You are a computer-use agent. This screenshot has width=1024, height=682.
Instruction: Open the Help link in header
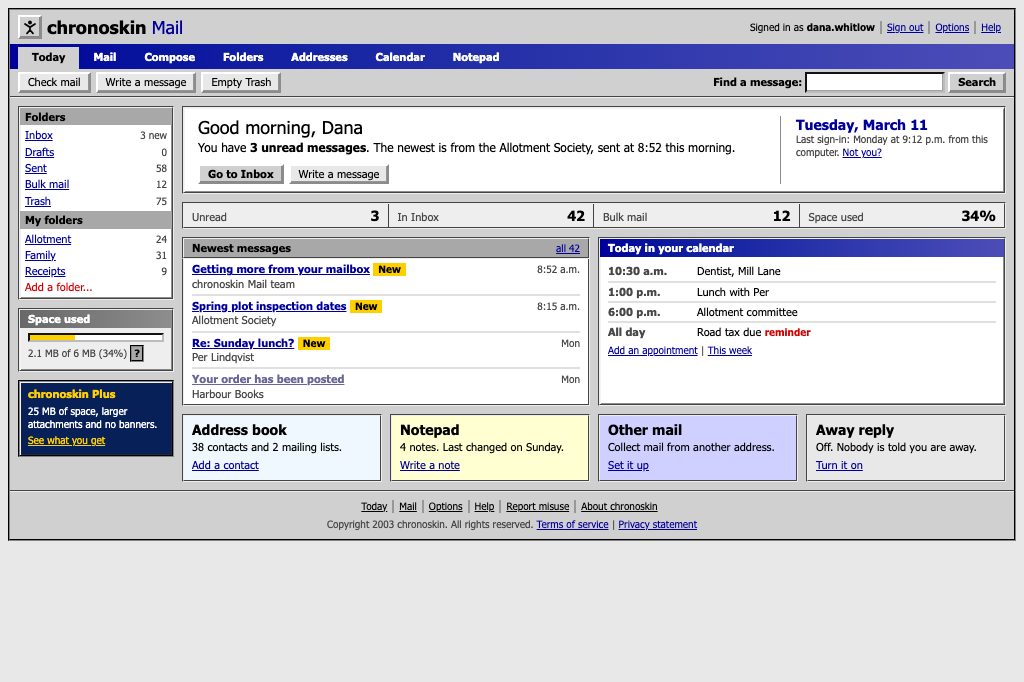click(x=991, y=27)
